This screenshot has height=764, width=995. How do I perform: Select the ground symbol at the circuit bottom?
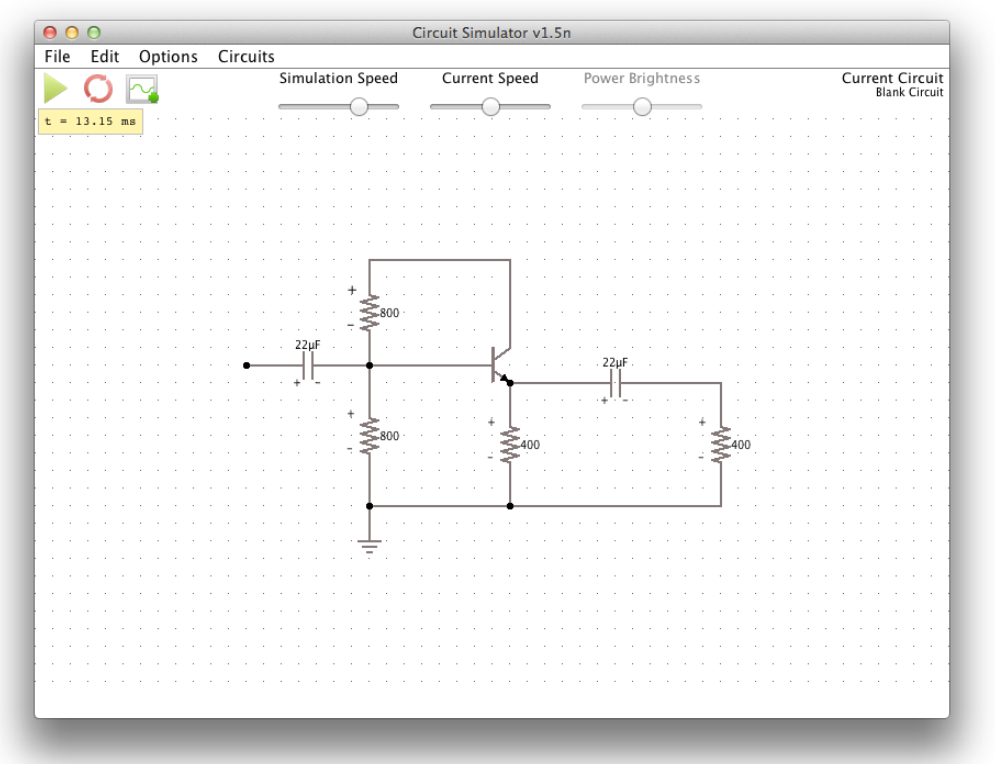[369, 546]
